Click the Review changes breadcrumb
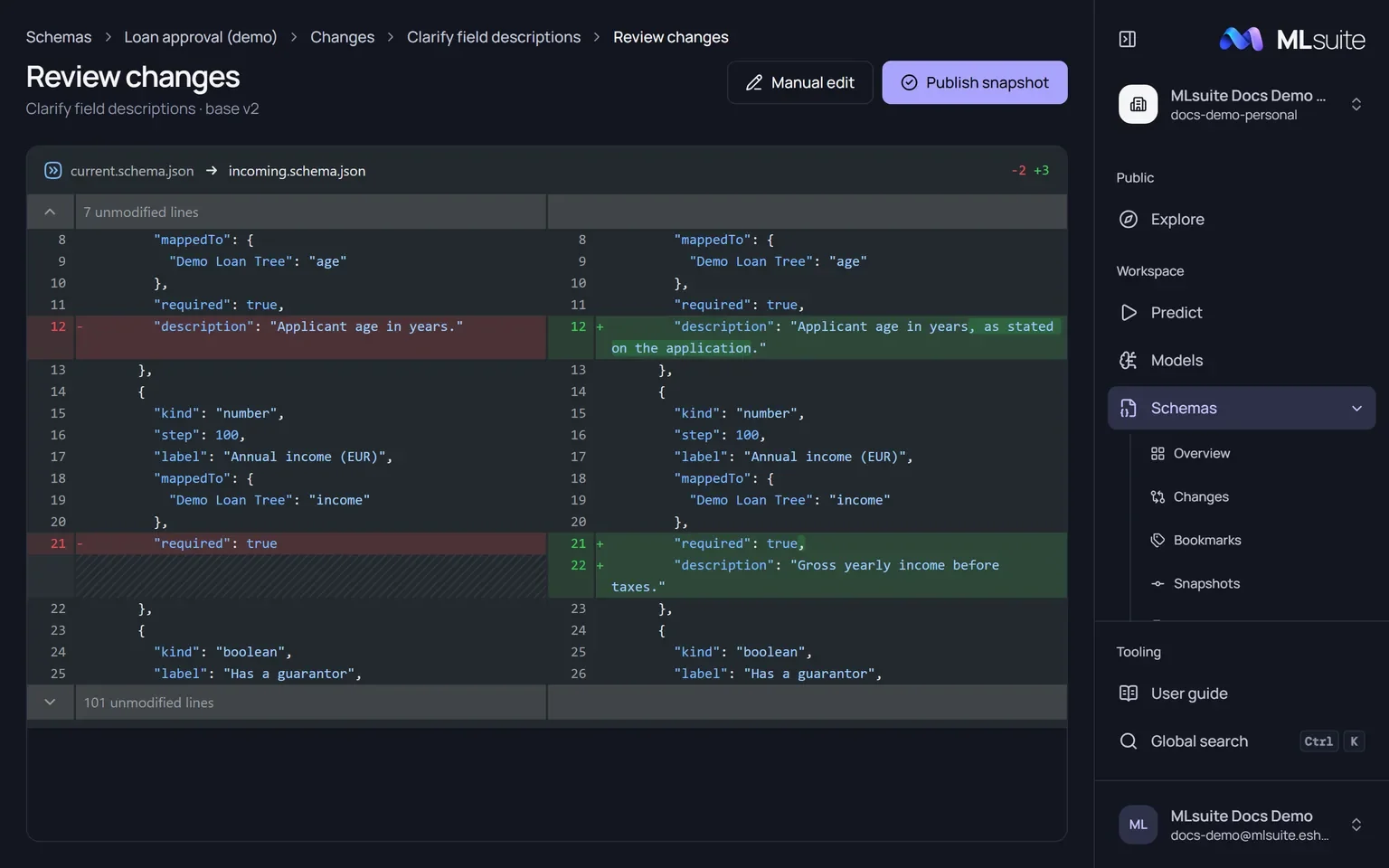 (671, 37)
